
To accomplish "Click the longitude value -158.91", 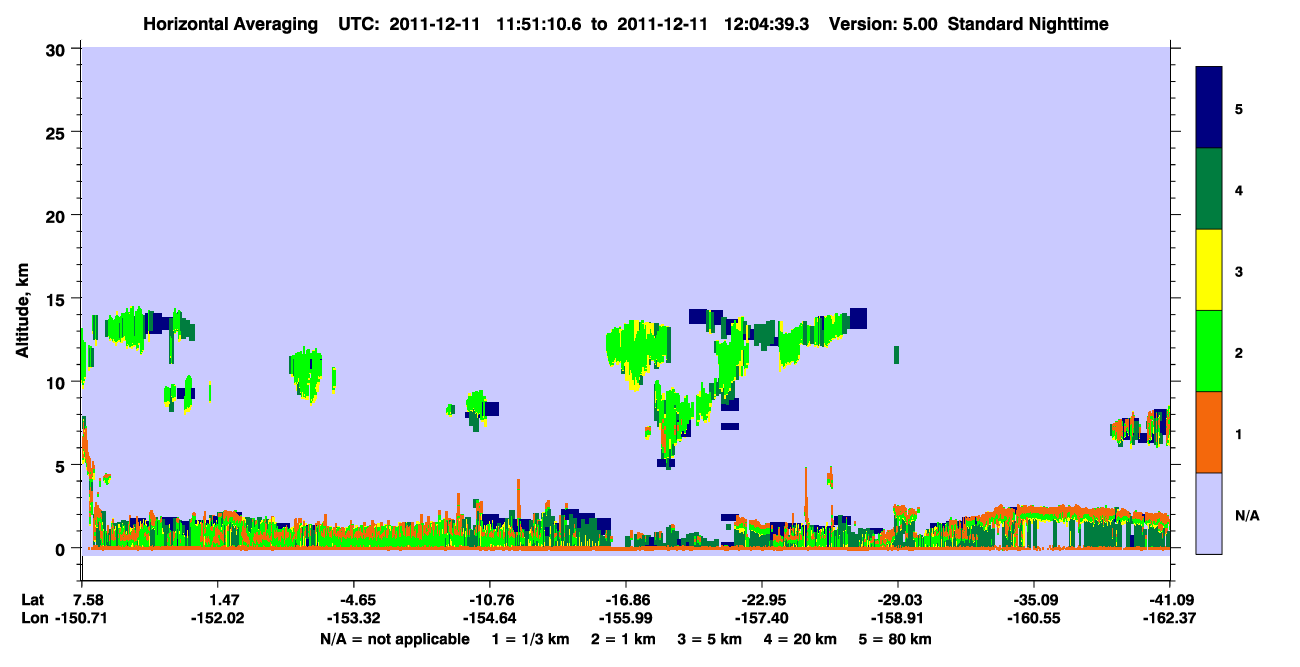I will (x=898, y=619).
